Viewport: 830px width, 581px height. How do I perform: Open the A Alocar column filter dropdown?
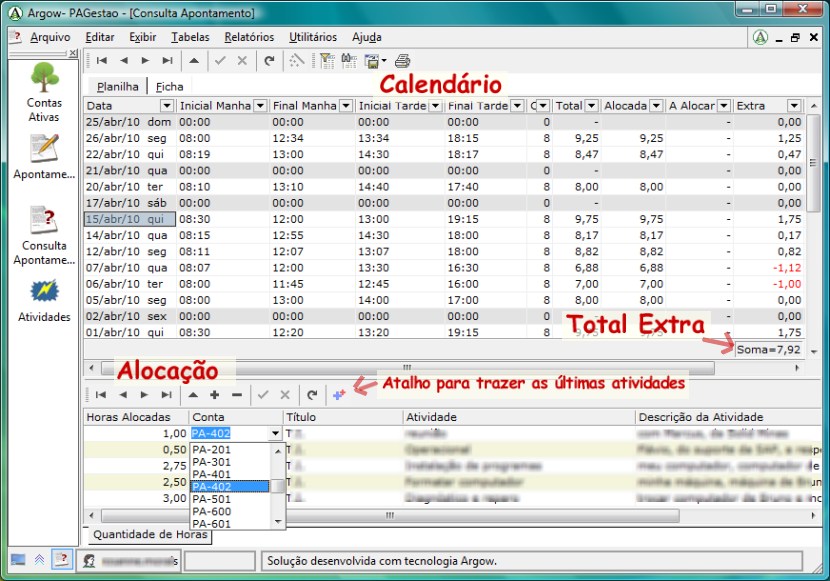(724, 106)
